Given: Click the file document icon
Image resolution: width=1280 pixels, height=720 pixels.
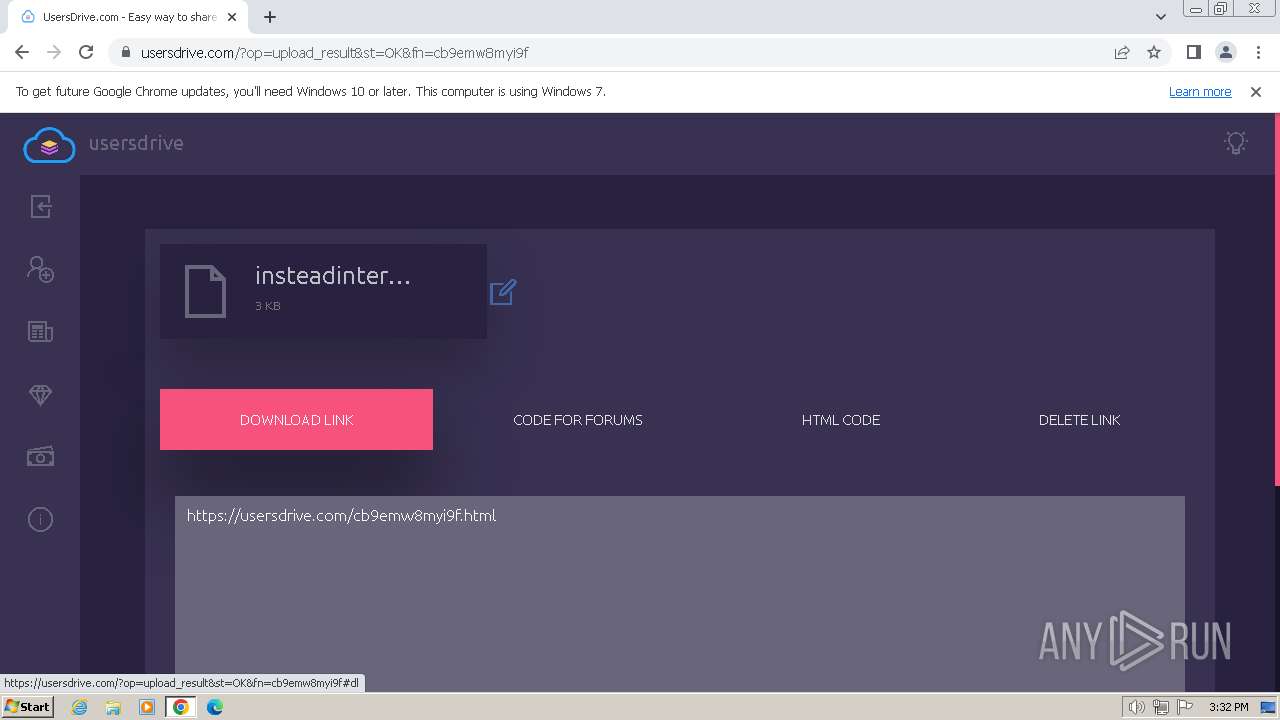Looking at the screenshot, I should pyautogui.click(x=206, y=291).
